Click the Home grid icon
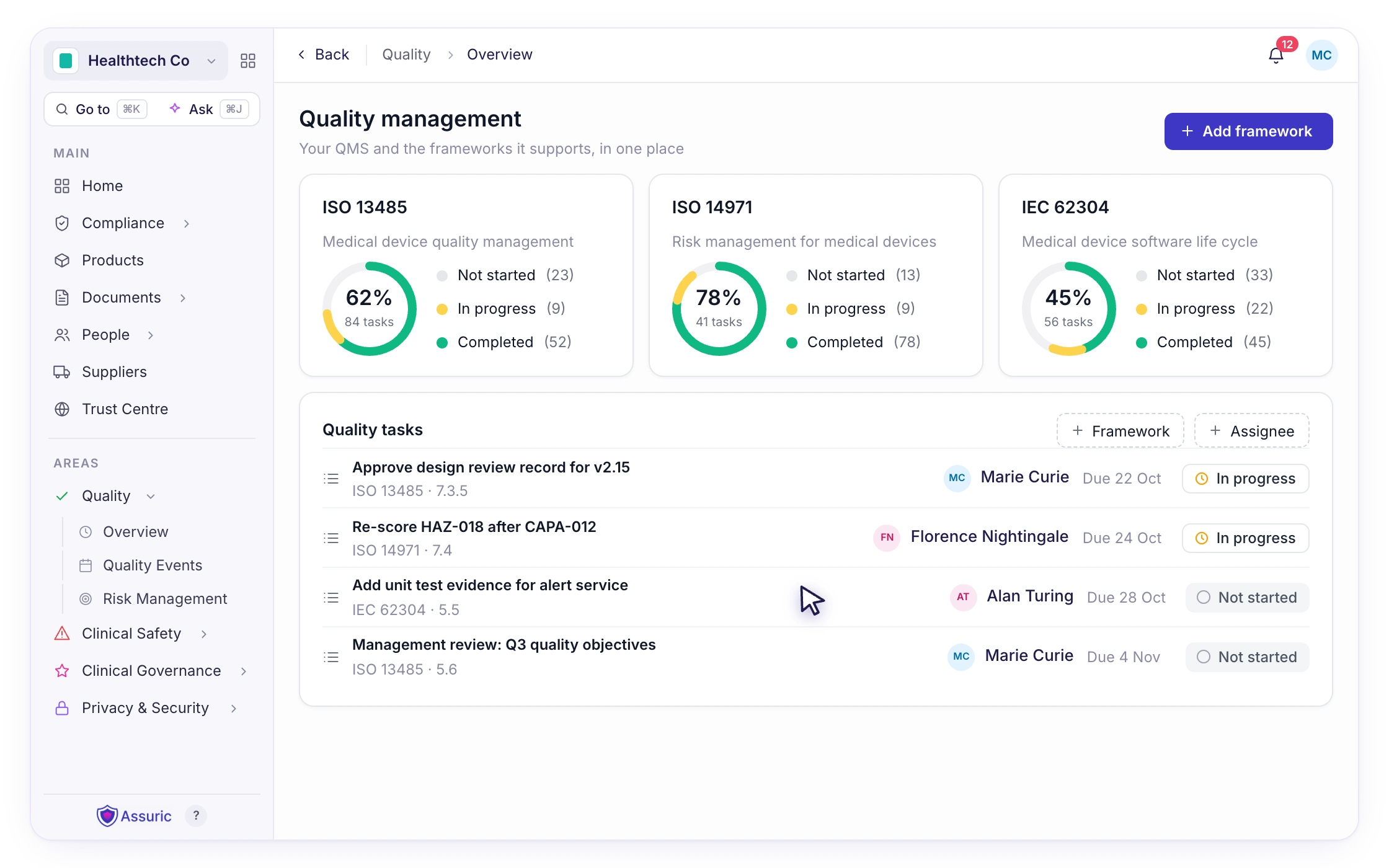 (x=62, y=186)
